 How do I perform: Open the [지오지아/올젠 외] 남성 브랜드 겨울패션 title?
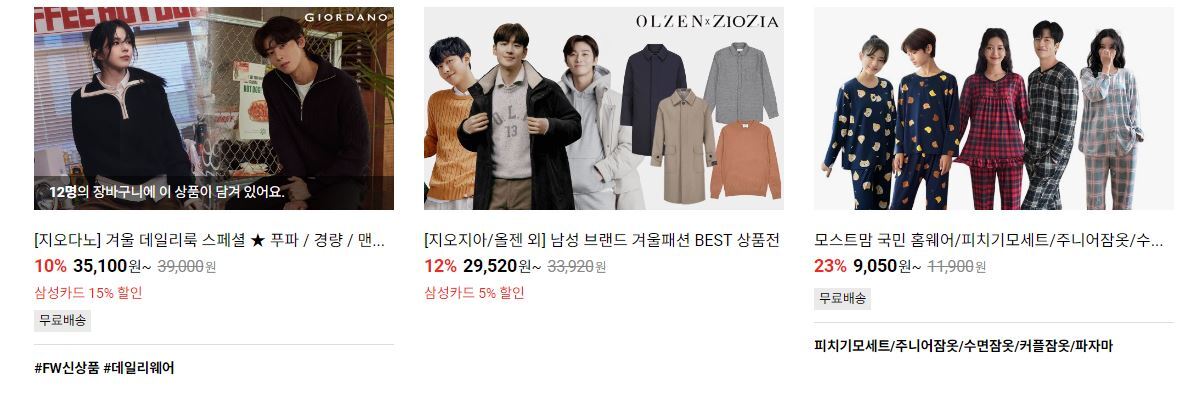tap(602, 241)
